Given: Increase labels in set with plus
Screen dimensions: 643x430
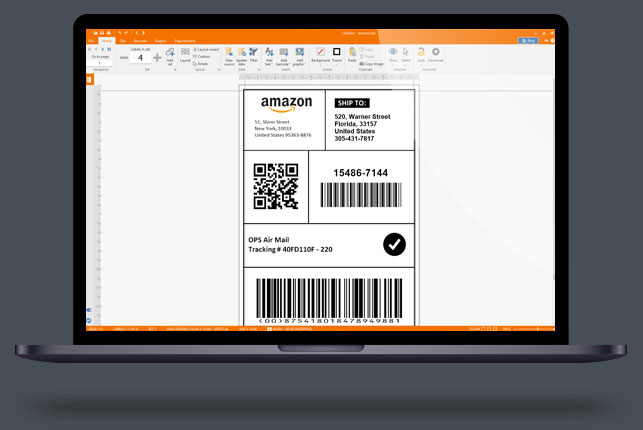Looking at the screenshot, I should tap(156, 58).
